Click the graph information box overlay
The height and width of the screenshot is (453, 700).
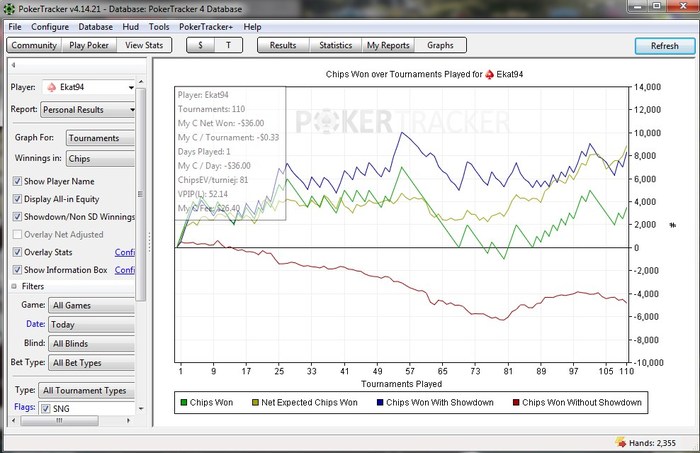(230, 153)
